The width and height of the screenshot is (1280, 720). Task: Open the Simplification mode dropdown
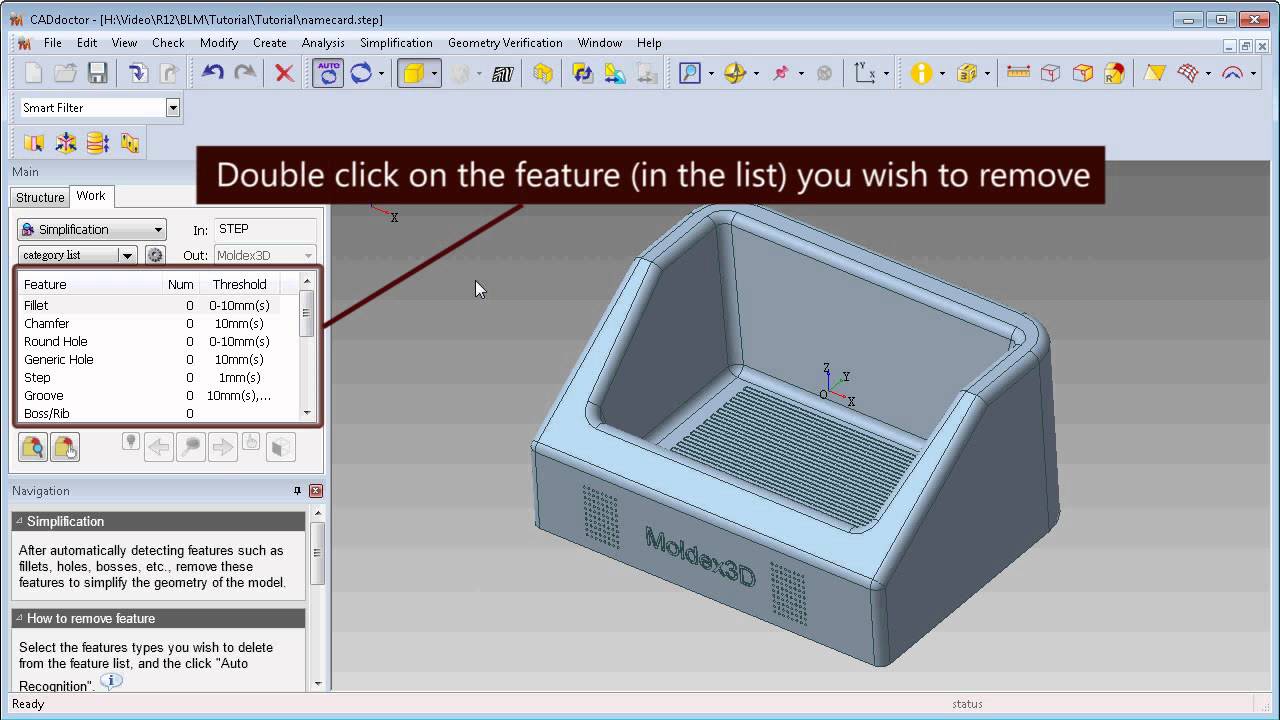click(158, 230)
